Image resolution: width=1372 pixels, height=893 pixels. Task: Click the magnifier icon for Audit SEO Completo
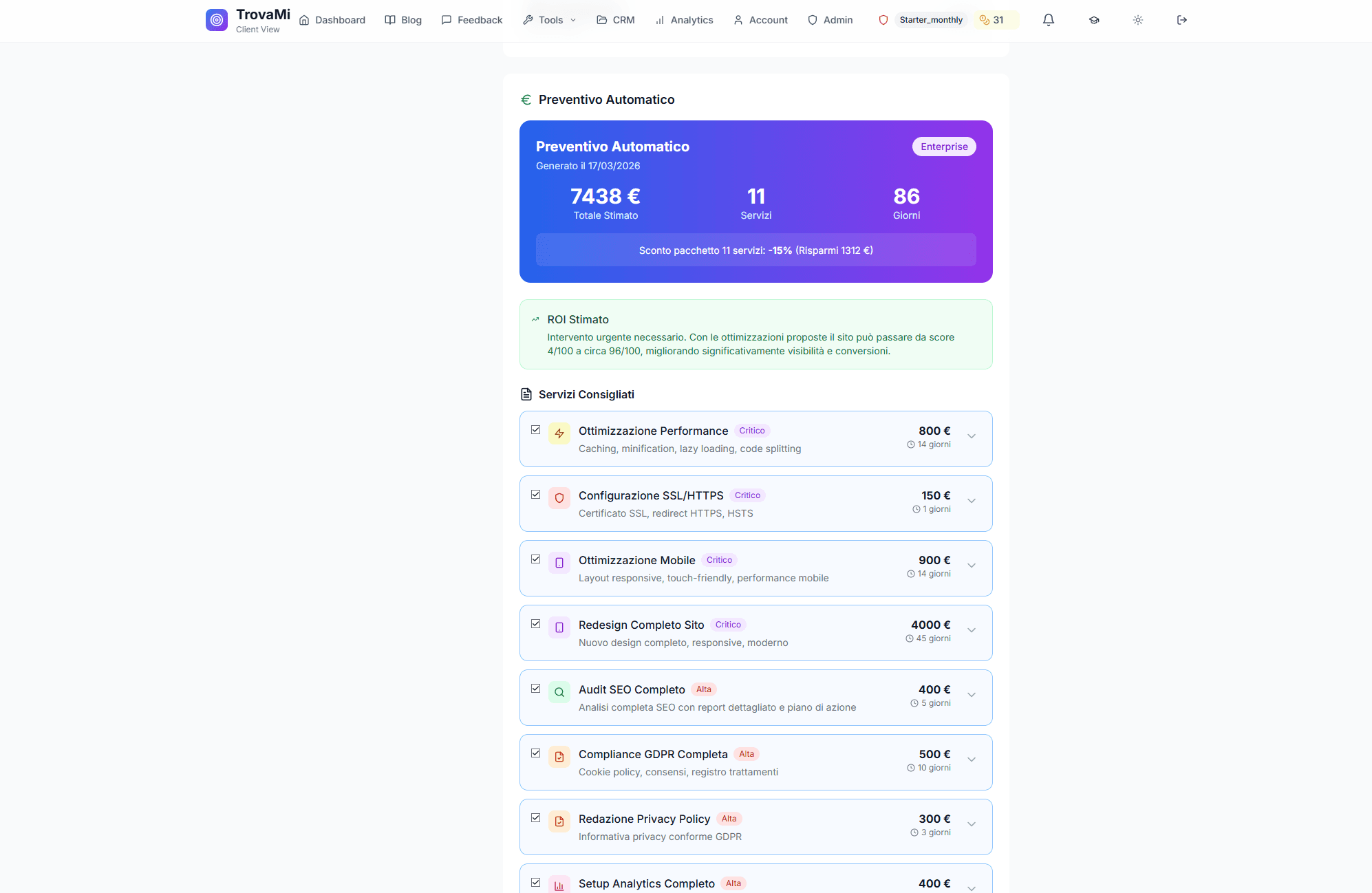pyautogui.click(x=559, y=692)
